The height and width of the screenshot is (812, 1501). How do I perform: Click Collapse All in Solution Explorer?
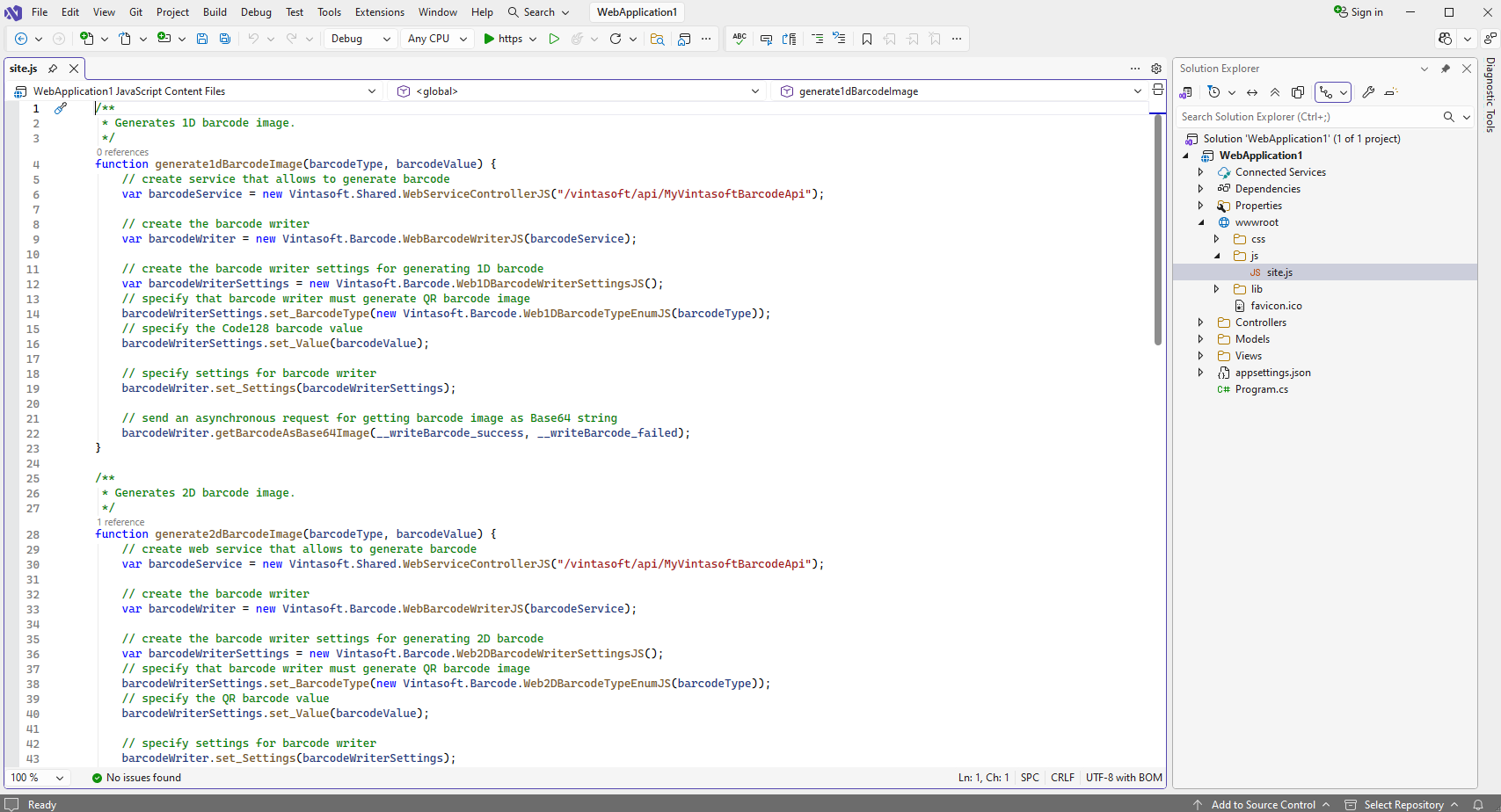[1275, 92]
